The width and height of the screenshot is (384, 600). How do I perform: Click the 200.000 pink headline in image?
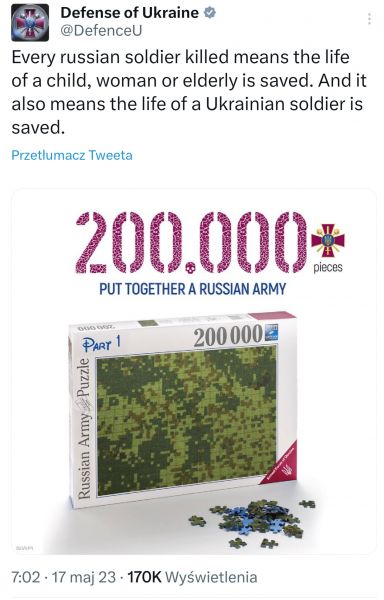click(191, 242)
